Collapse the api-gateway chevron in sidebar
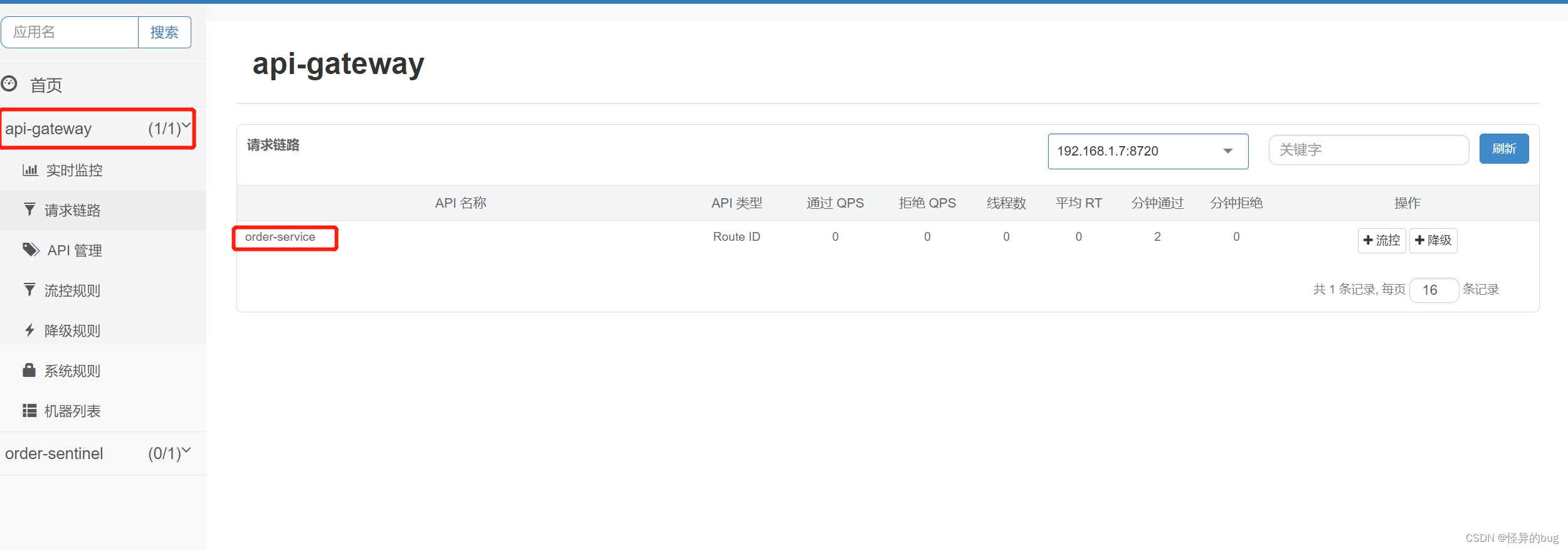 tap(186, 125)
